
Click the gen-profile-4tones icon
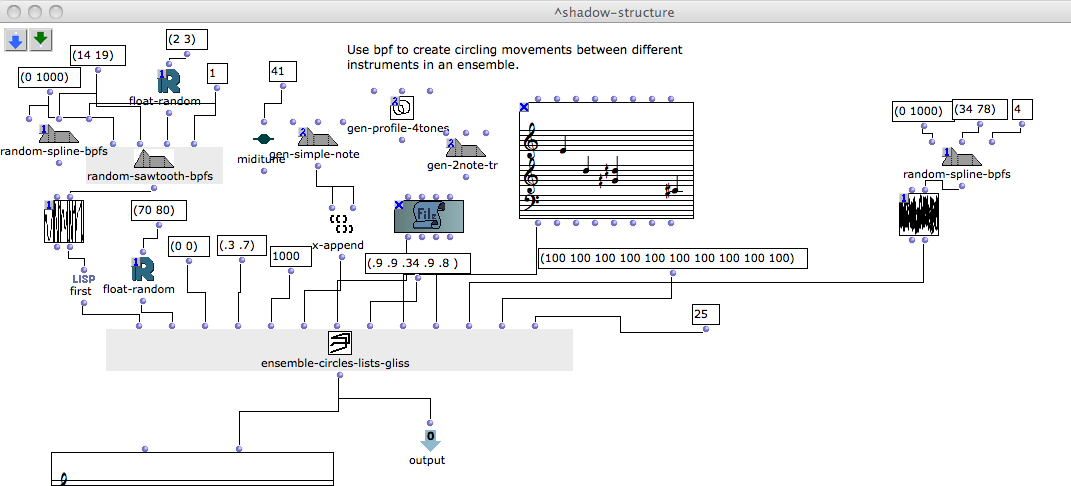point(403,108)
